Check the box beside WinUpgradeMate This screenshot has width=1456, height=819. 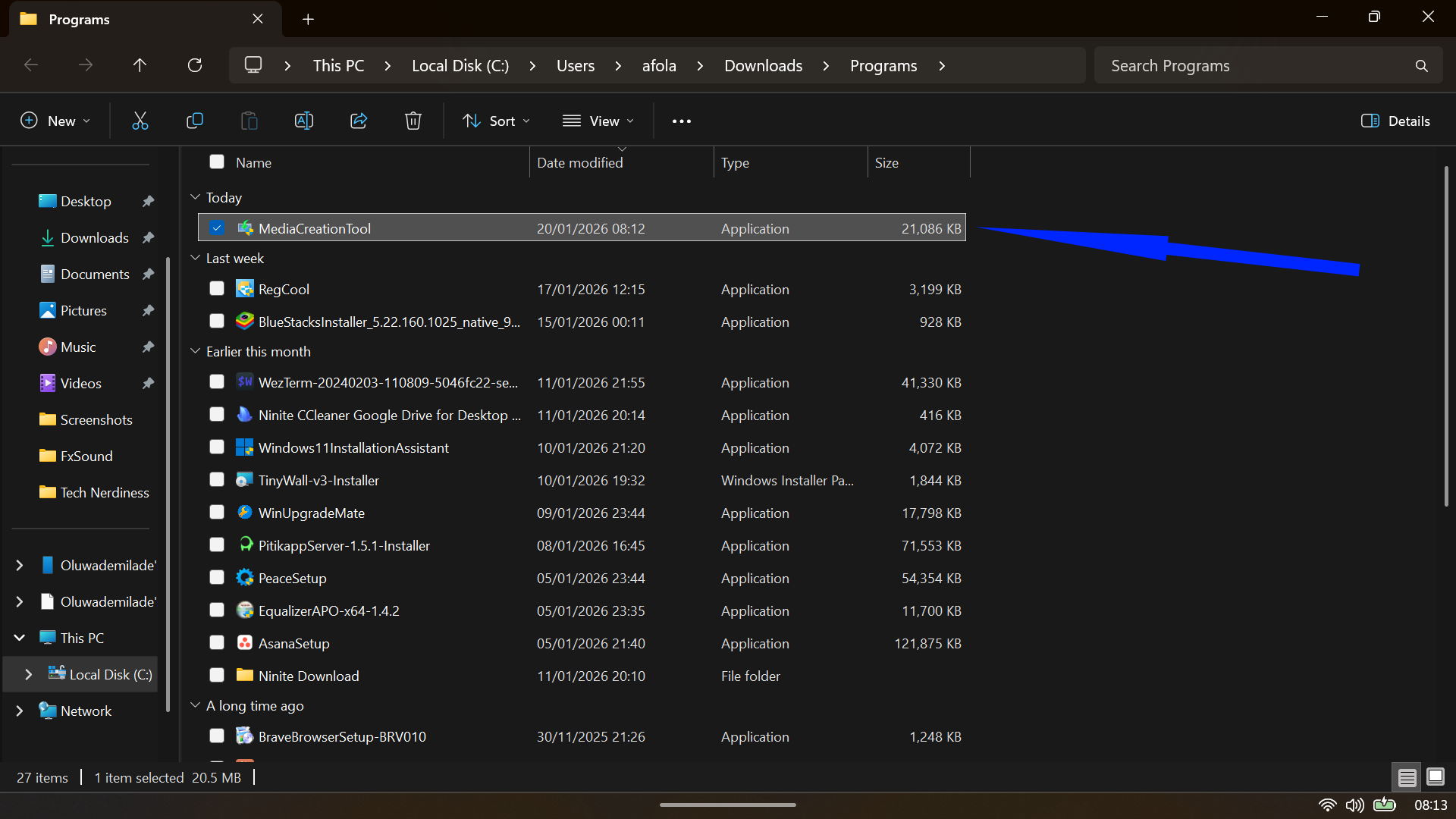point(217,512)
